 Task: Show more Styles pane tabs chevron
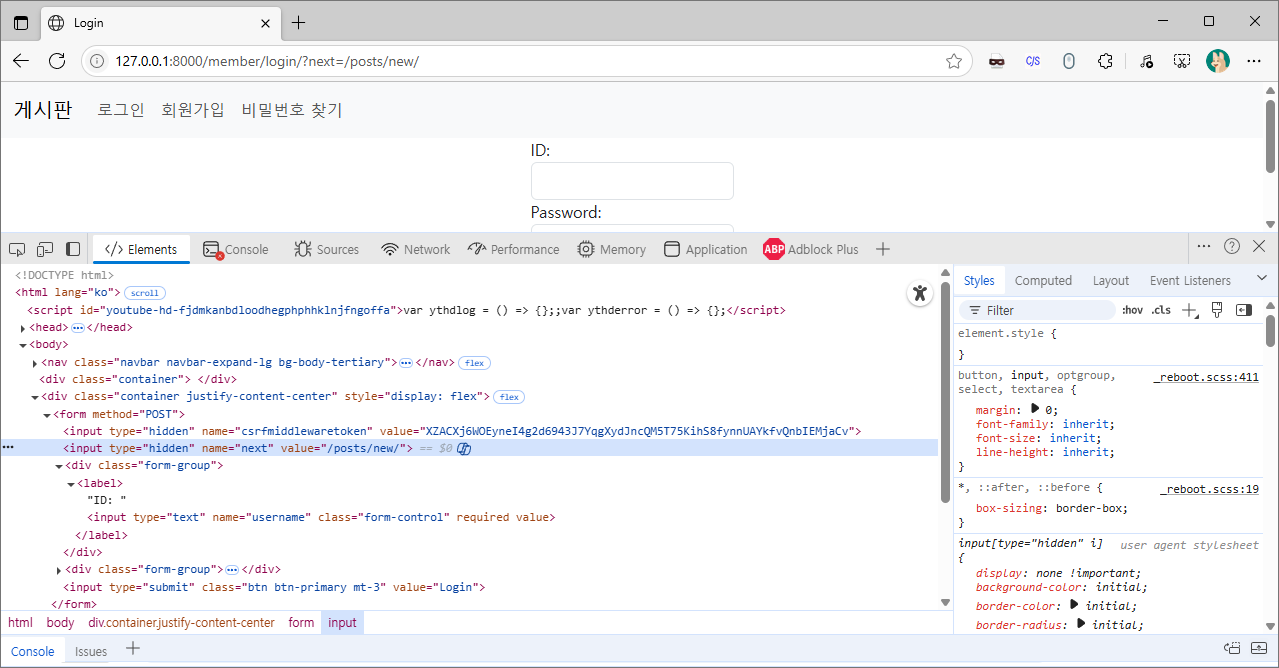1261,278
